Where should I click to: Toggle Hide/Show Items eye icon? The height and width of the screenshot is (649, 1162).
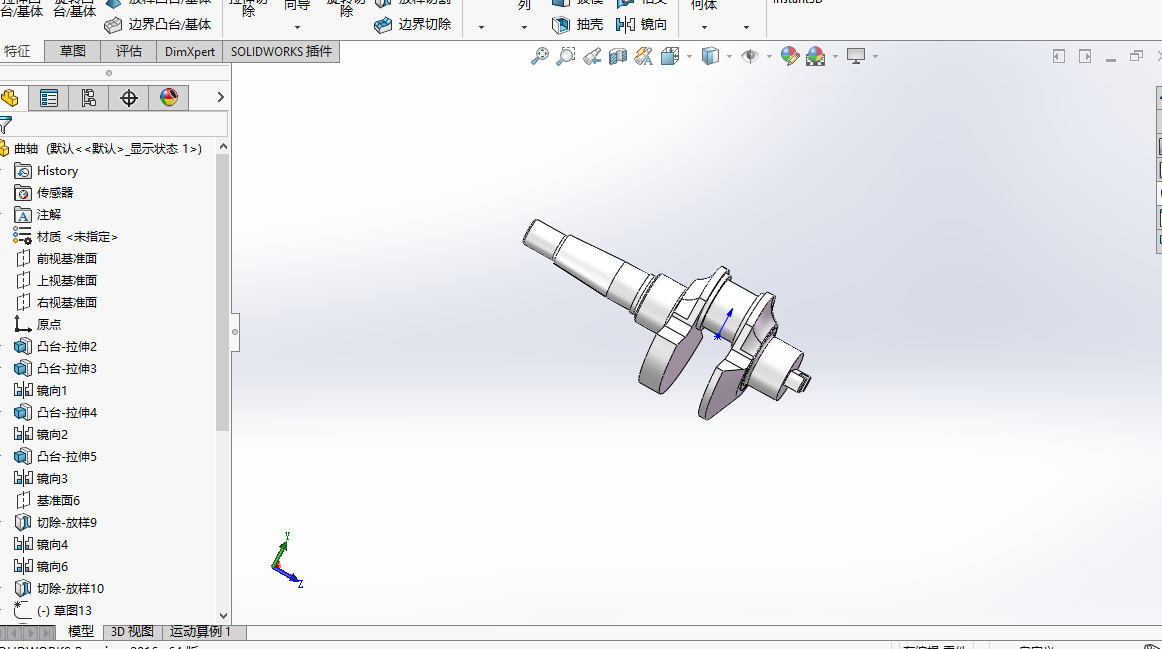click(x=750, y=56)
